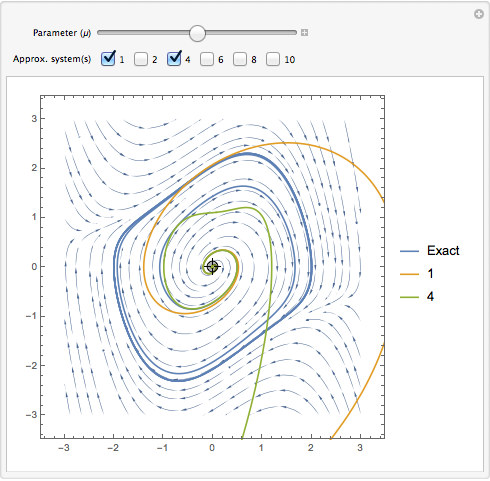Click the slider track left of the thumb
Screen dimensions: 490x481
(x=143, y=33)
